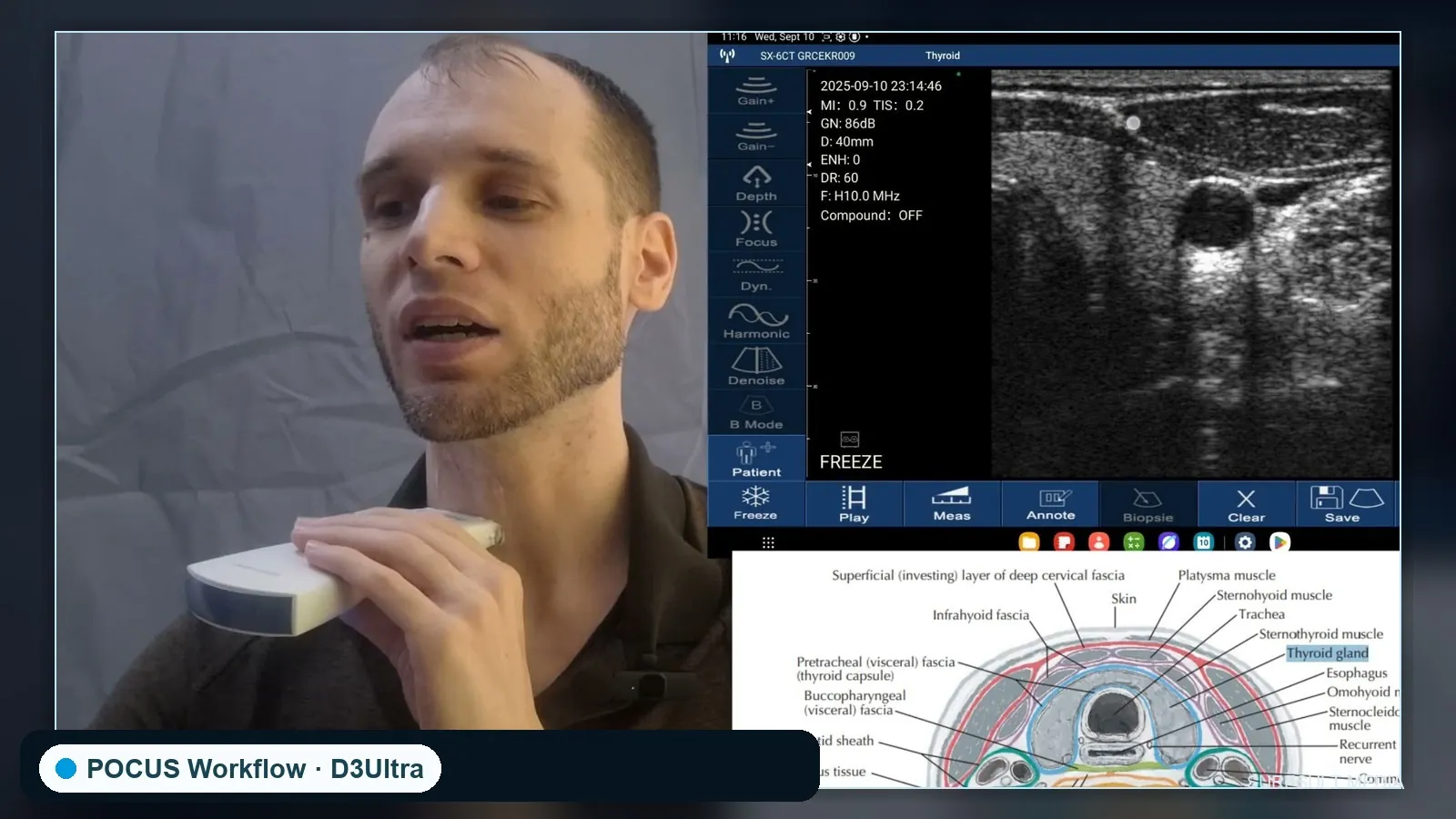The height and width of the screenshot is (819, 1456).
Task: Click the Trachea label in anatomy diagram
Action: pyautogui.click(x=1261, y=614)
